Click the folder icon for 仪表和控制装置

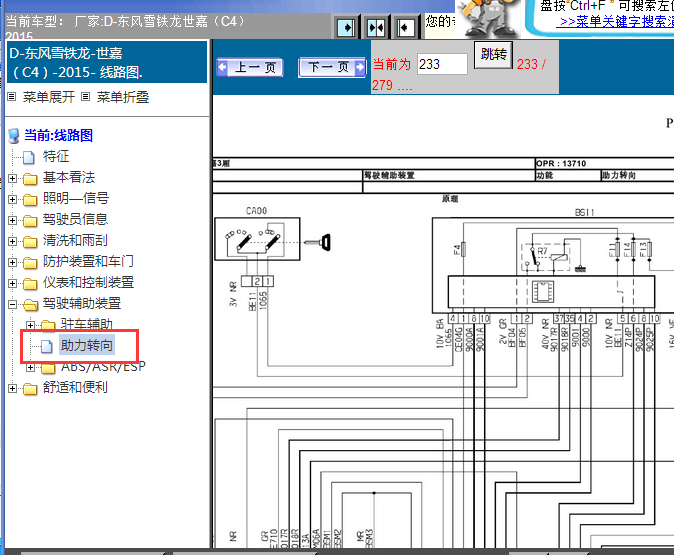click(30, 284)
